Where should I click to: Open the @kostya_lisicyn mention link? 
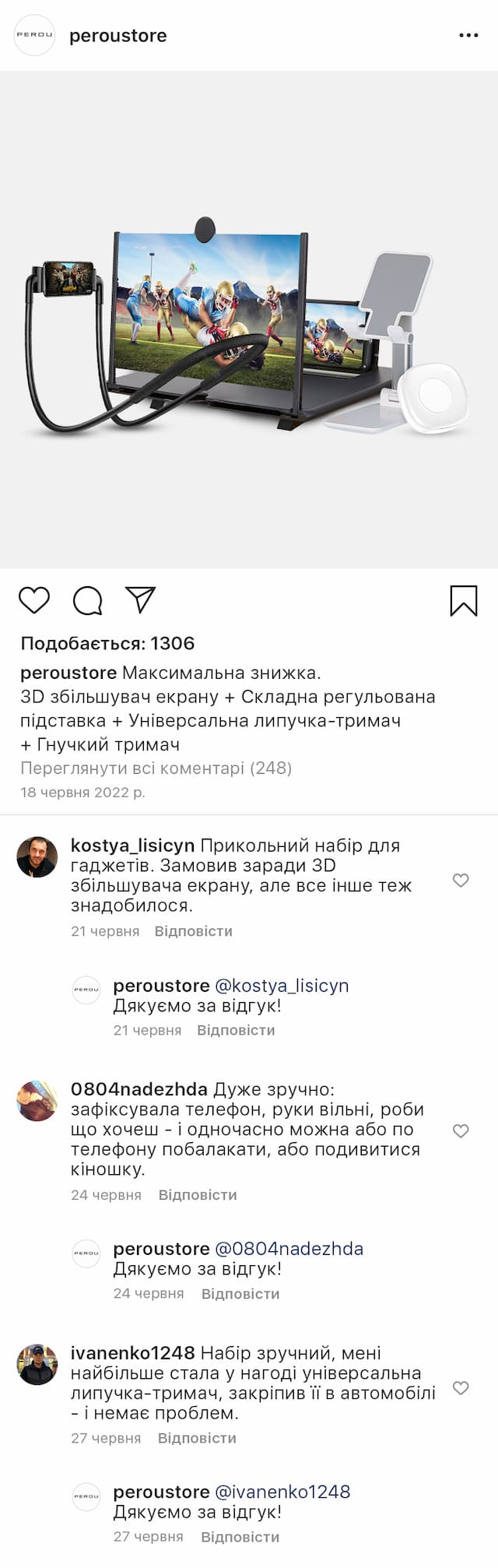[x=282, y=986]
